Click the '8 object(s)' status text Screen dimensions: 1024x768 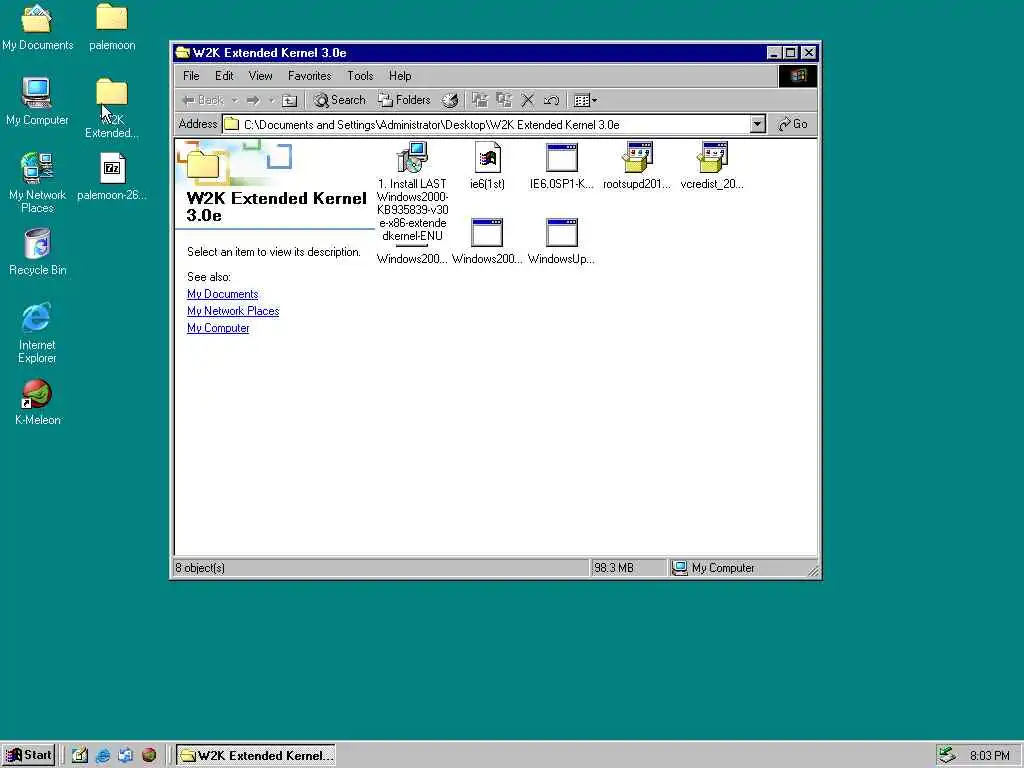200,568
